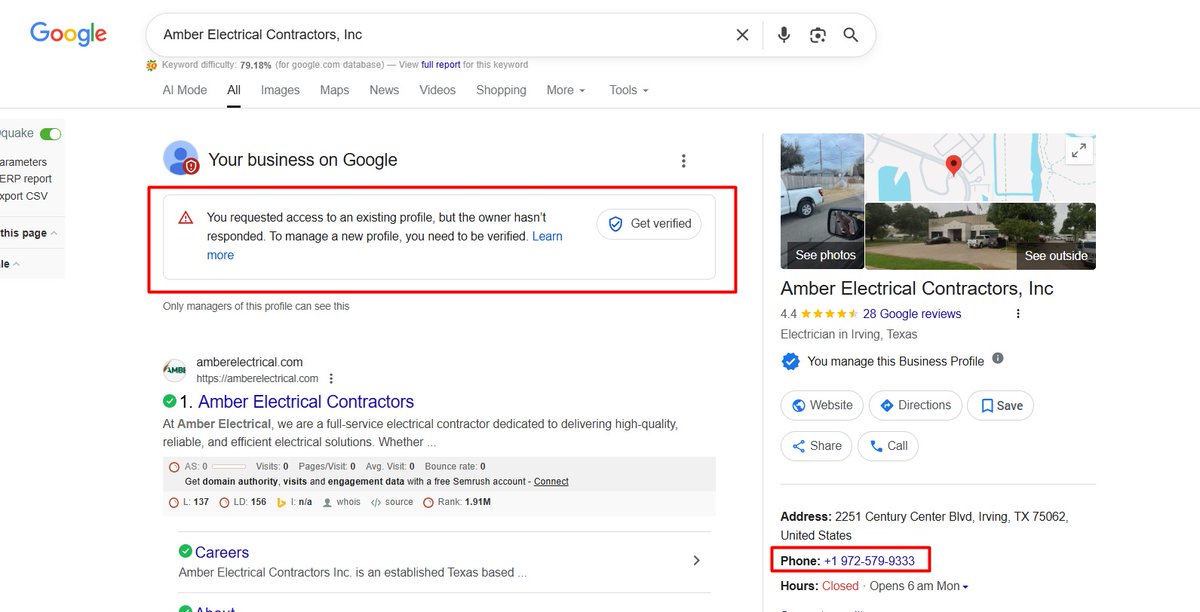Open the whois lookup in SEOquake bar

click(x=341, y=502)
